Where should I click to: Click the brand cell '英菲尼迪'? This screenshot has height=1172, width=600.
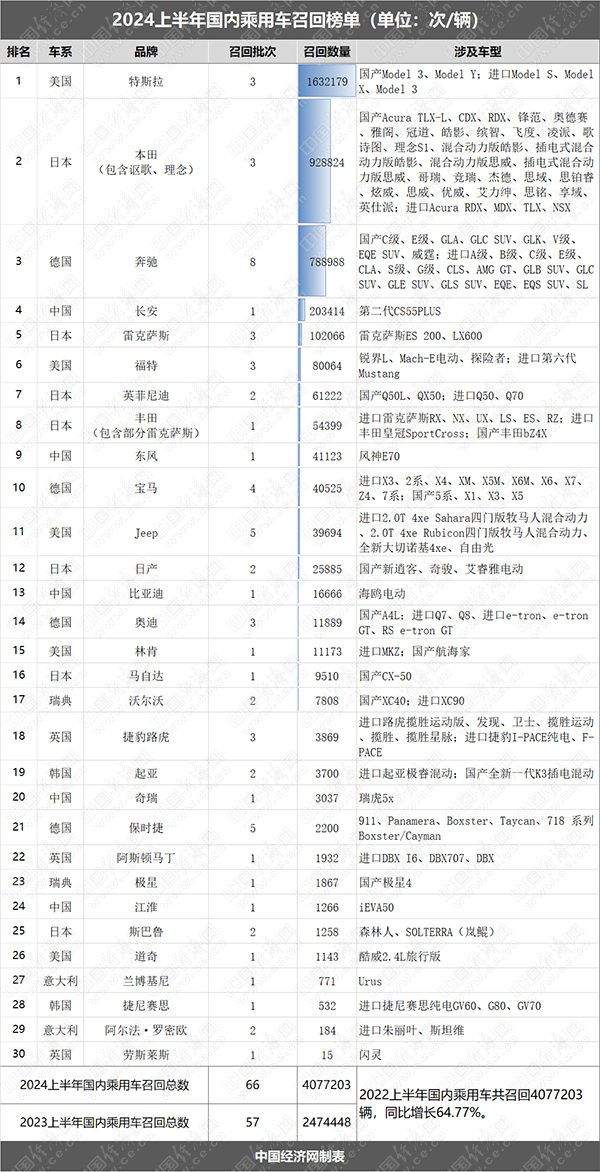pyautogui.click(x=146, y=396)
